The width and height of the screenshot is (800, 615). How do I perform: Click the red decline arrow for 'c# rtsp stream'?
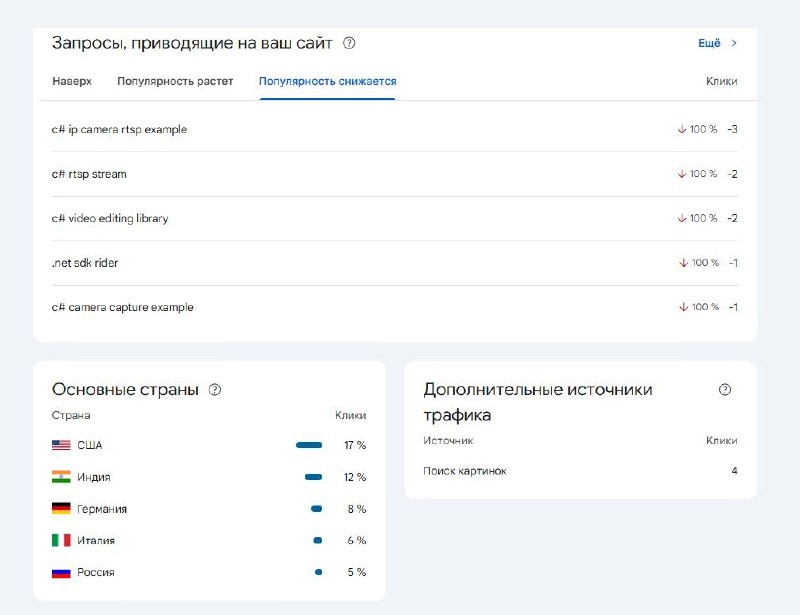pyautogui.click(x=682, y=174)
